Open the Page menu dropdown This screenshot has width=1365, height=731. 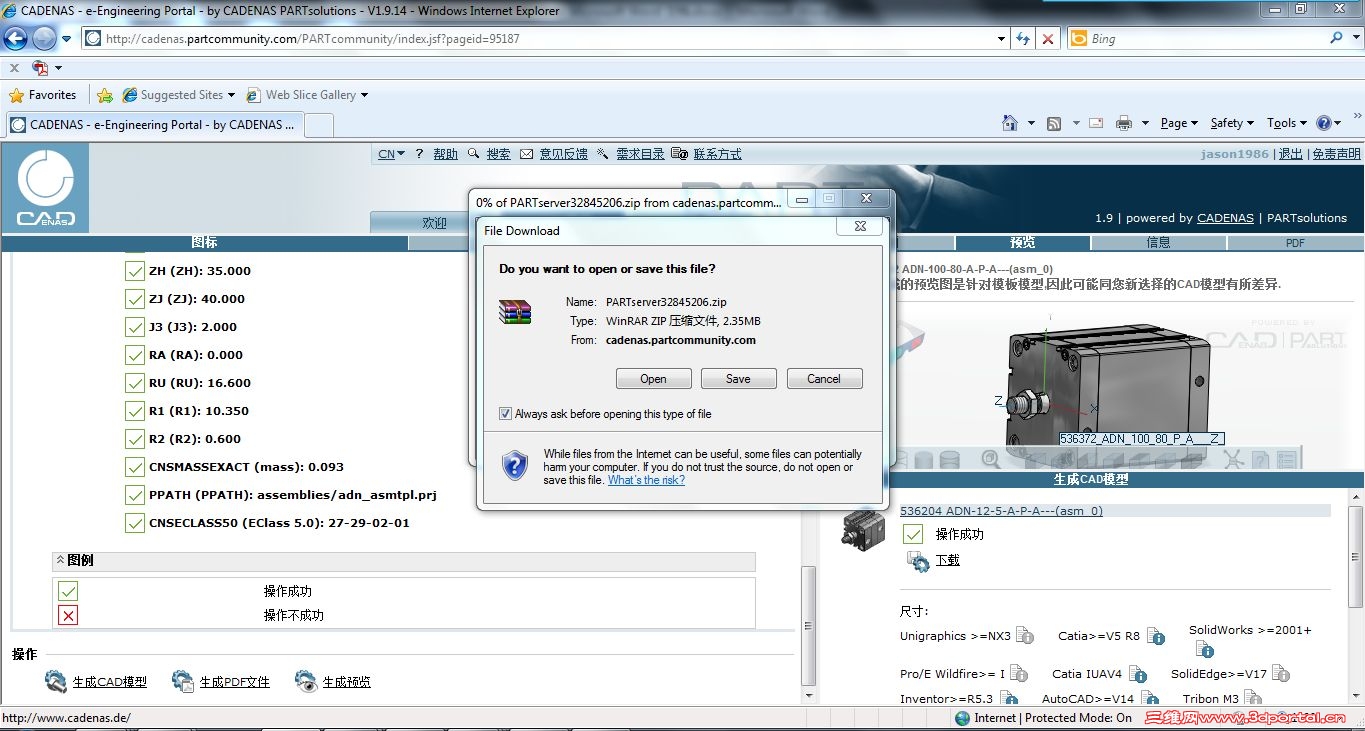(x=1179, y=123)
